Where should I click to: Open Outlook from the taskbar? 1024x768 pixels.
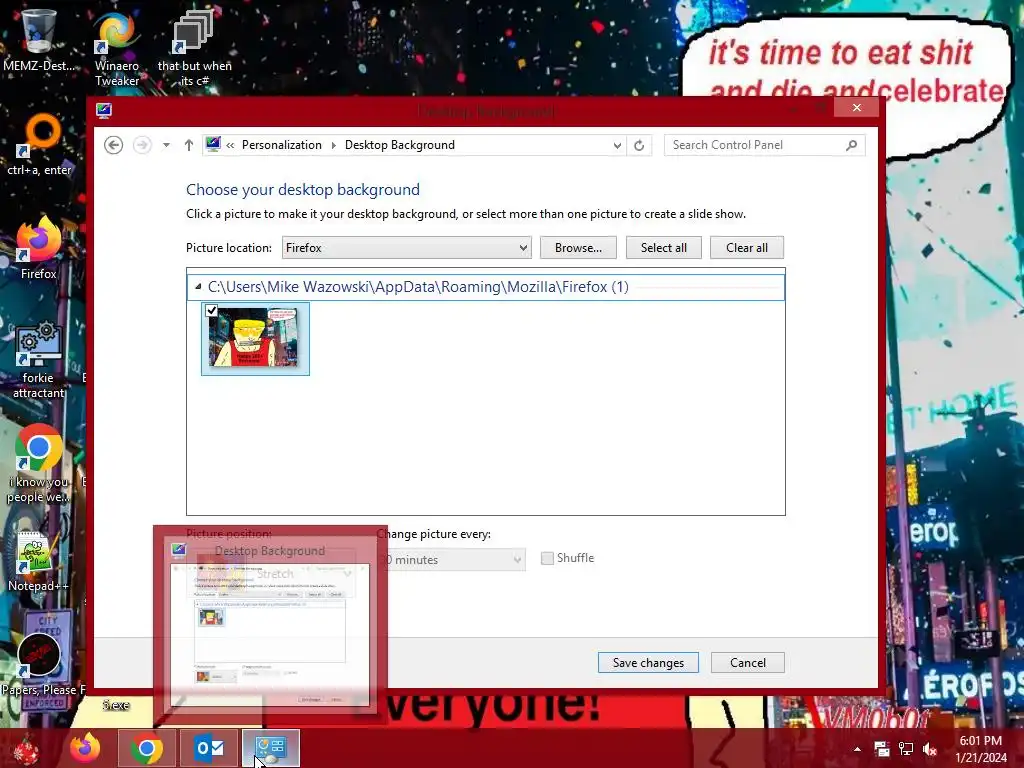coord(209,748)
